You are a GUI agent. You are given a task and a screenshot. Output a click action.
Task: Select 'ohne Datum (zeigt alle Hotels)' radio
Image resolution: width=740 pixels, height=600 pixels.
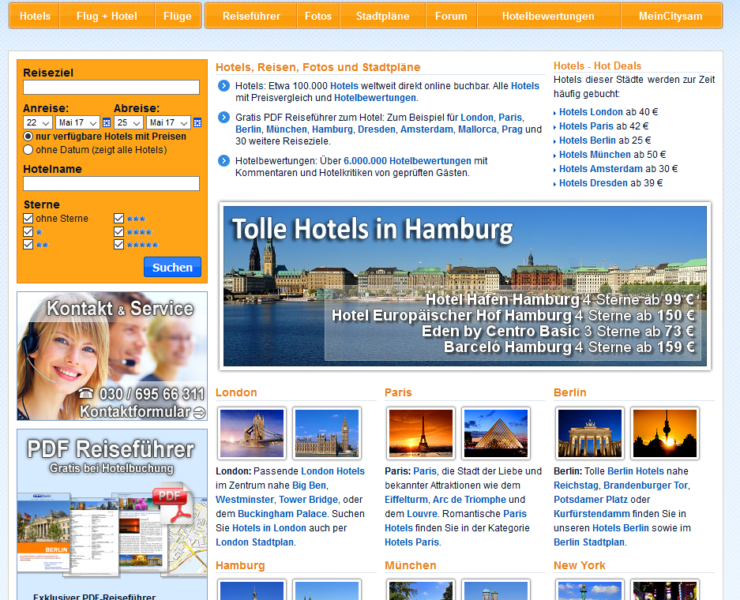coord(28,150)
